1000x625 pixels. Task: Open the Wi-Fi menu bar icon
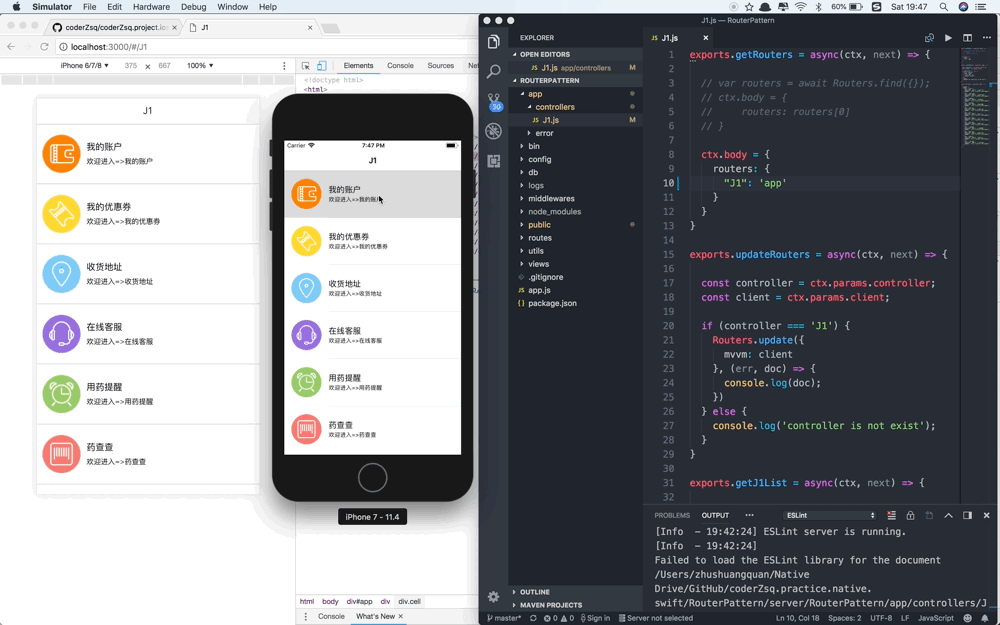pos(800,7)
